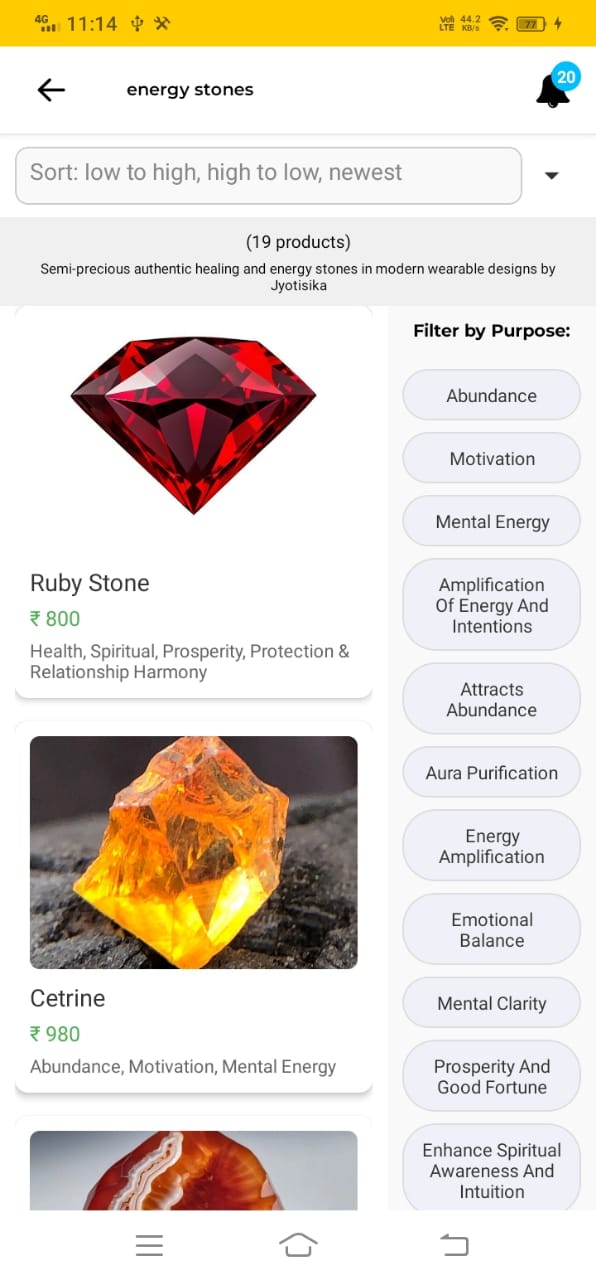The height and width of the screenshot is (1280, 596).
Task: Tap the dropdown arrow beside the sort bar
Action: [551, 175]
